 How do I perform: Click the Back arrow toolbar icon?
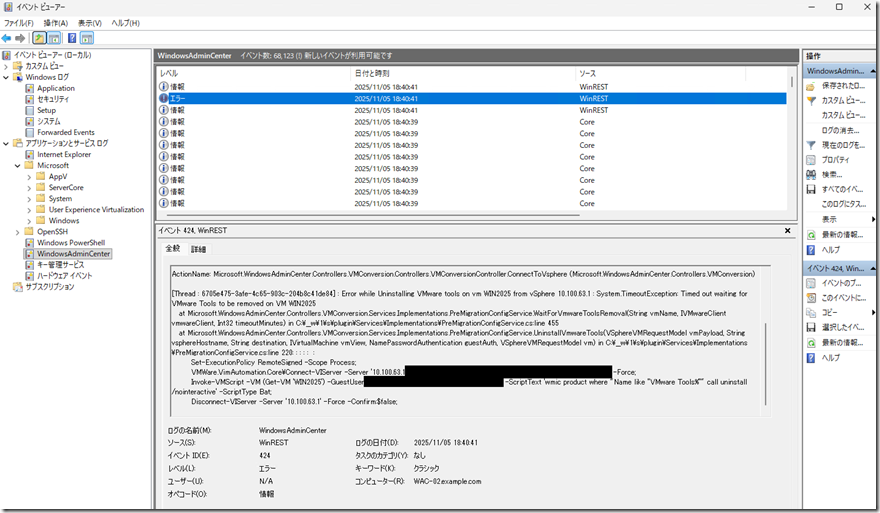tap(7, 38)
